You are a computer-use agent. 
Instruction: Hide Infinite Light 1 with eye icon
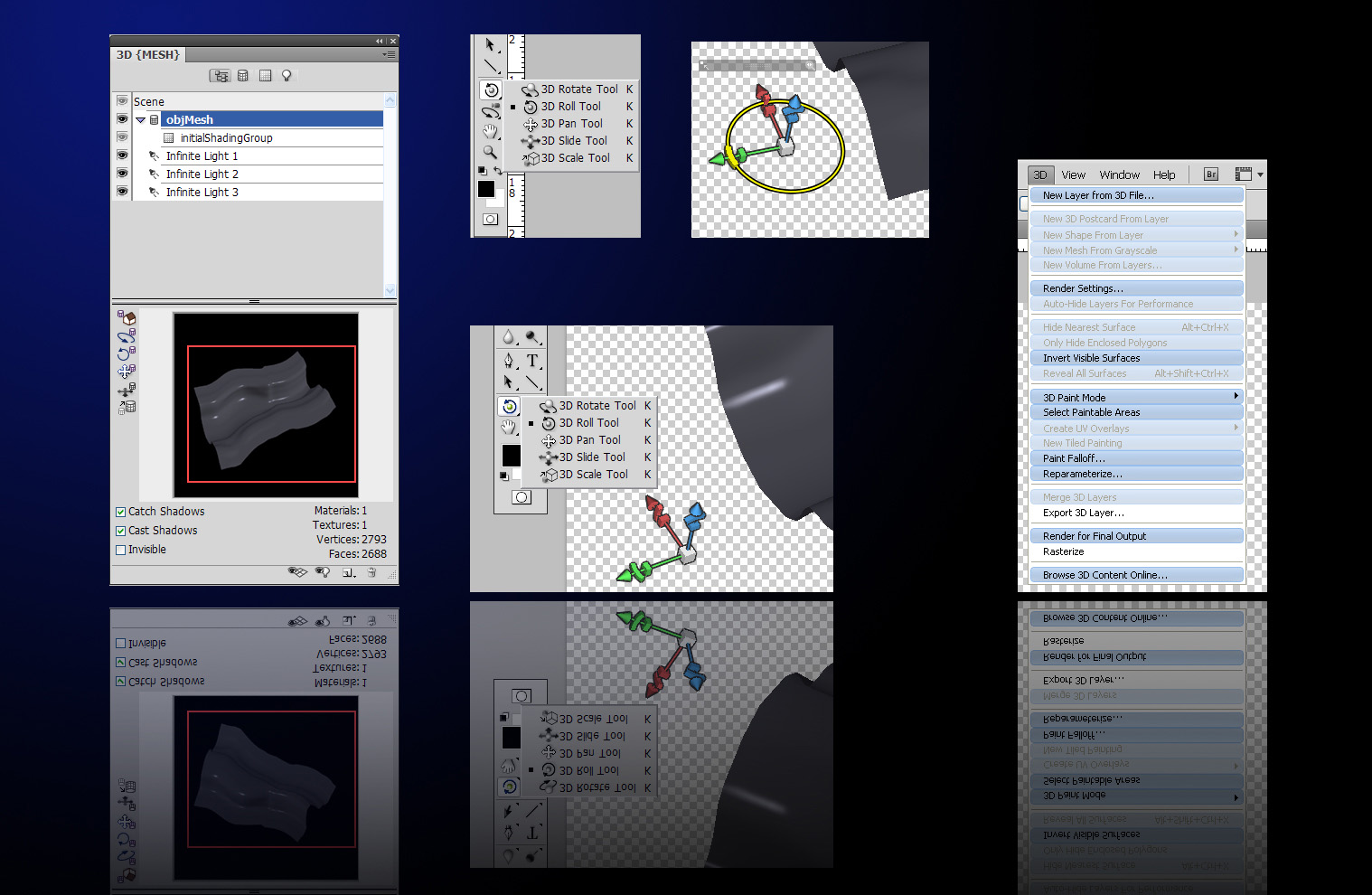[x=122, y=155]
